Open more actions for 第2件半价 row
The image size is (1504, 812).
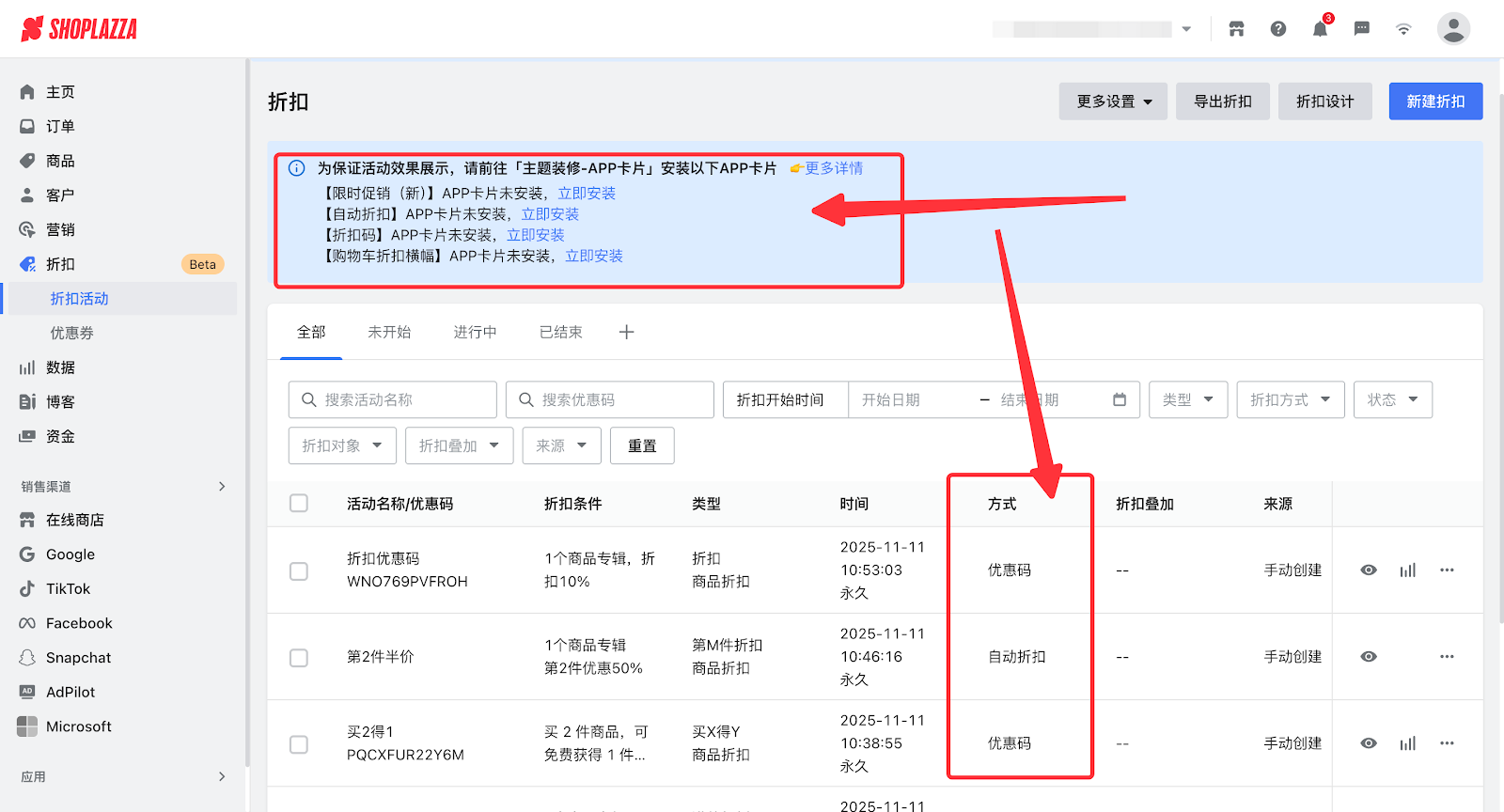[x=1447, y=657]
